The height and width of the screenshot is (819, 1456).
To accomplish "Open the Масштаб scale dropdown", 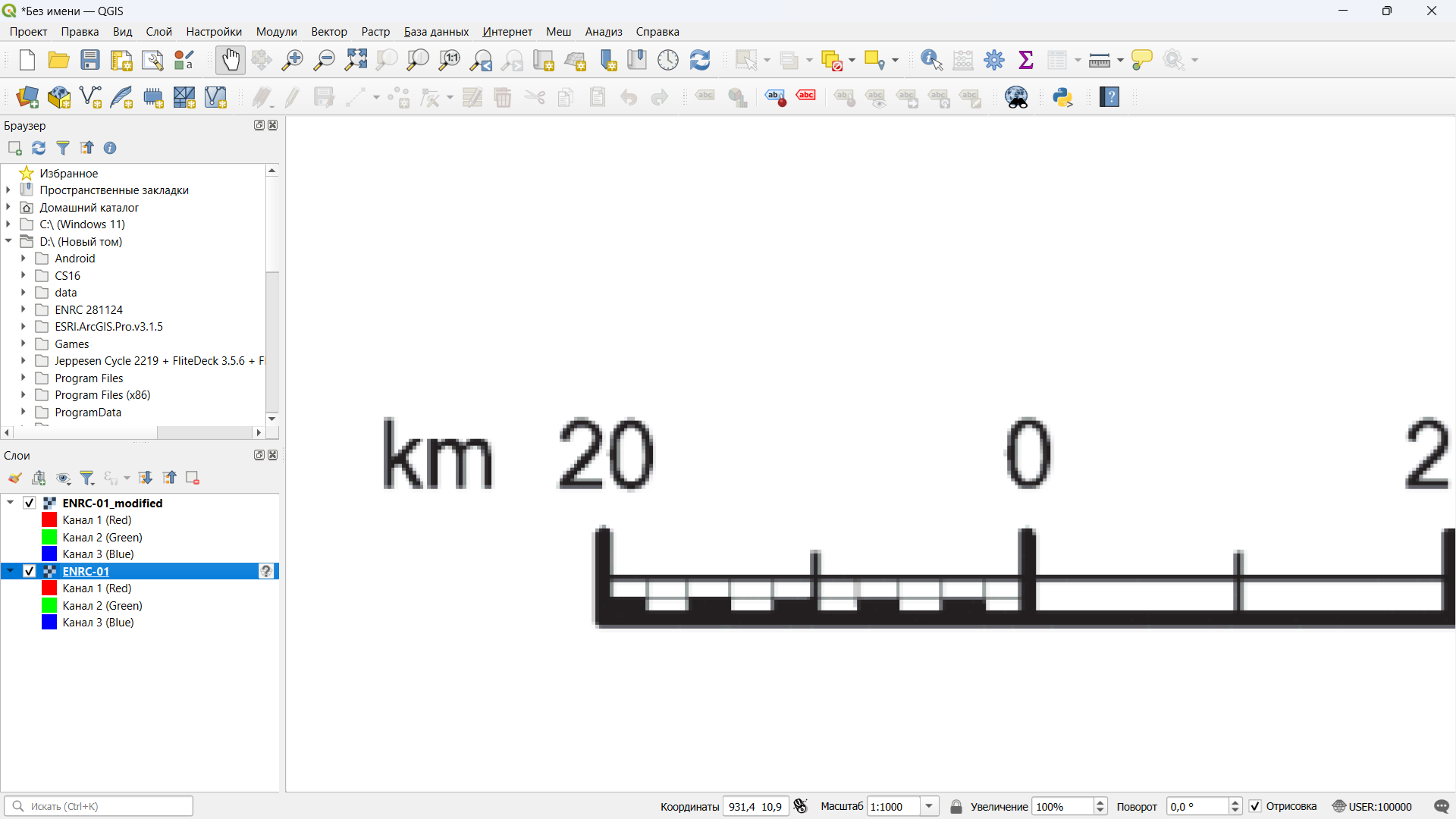I will point(929,806).
